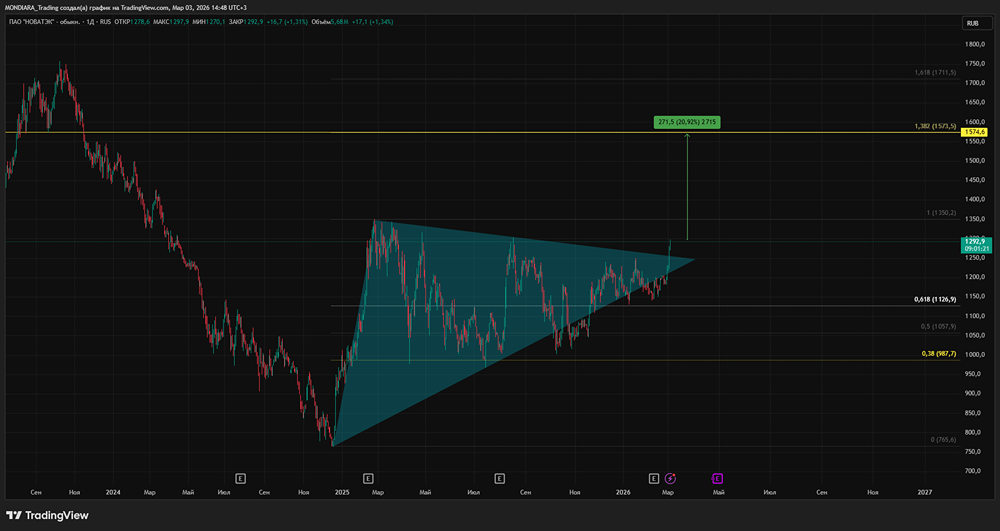1000x531 pixels.
Task: Click the E earnings marker left of the lightning icon
Action: click(654, 479)
